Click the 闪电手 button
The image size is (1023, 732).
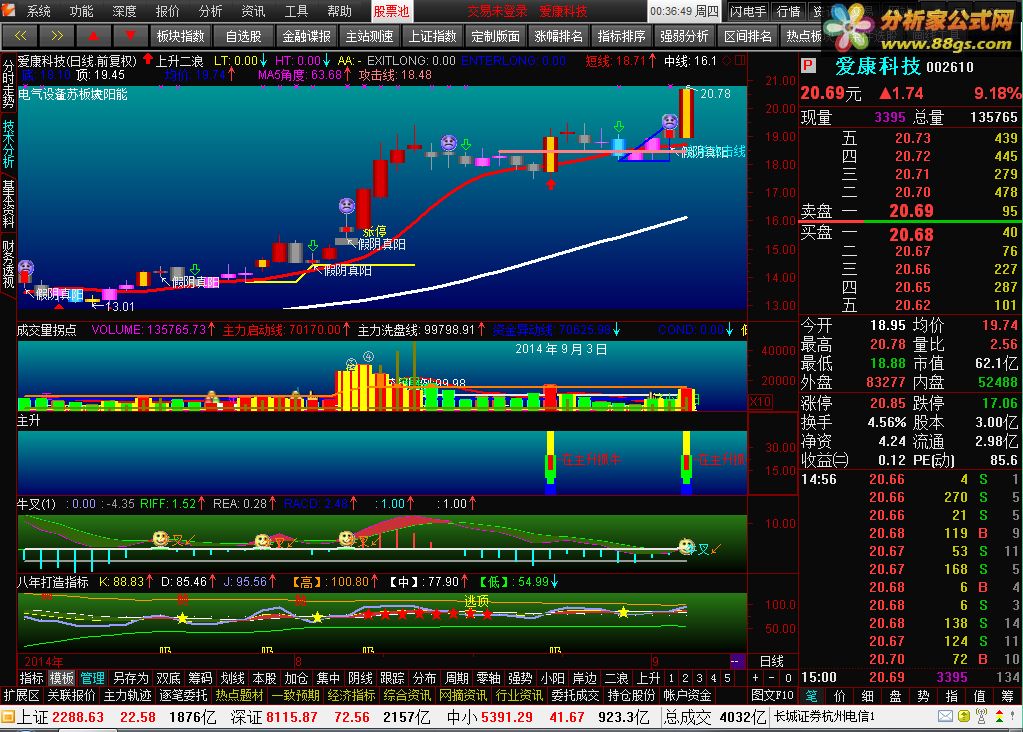[748, 11]
